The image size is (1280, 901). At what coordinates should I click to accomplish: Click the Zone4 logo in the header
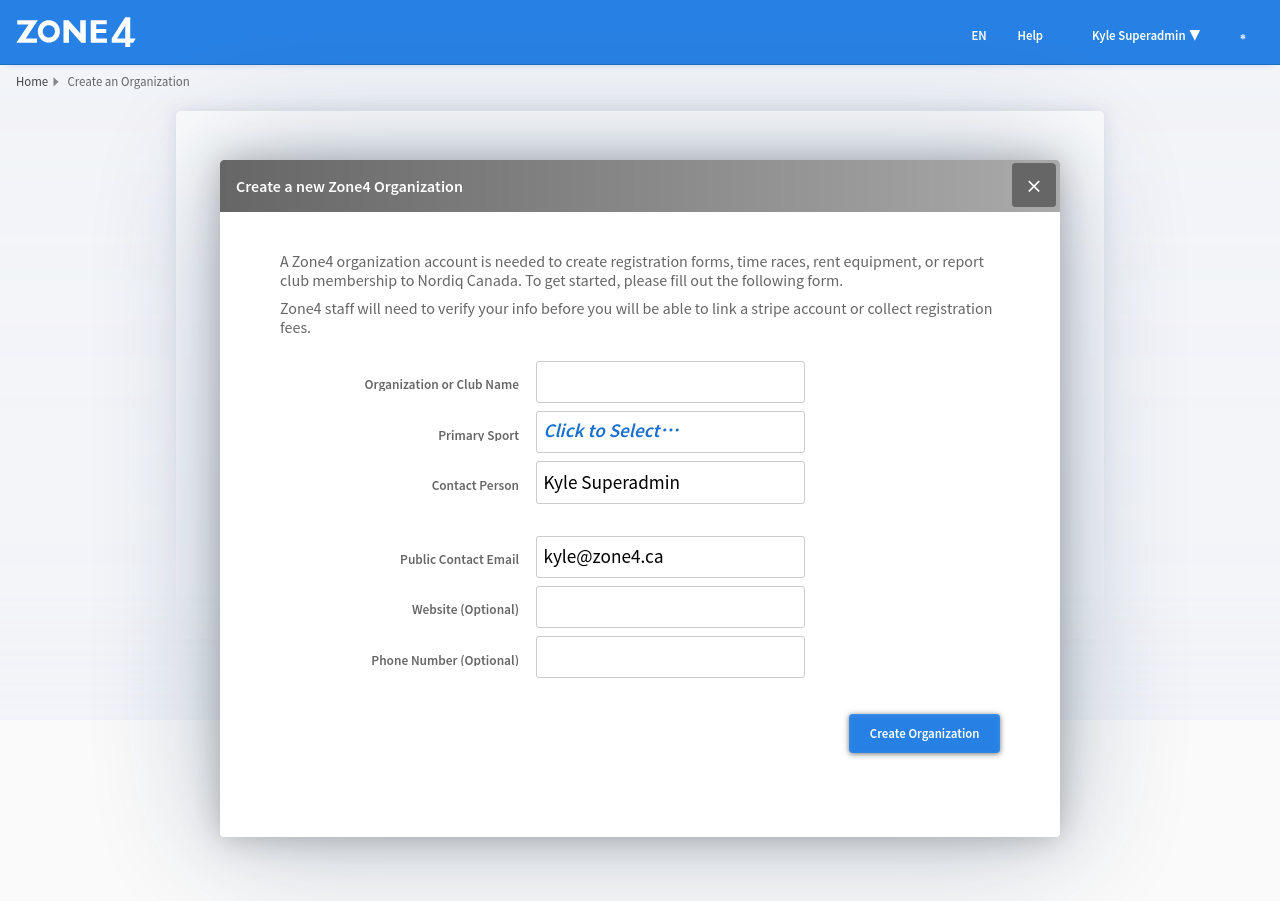pos(76,32)
